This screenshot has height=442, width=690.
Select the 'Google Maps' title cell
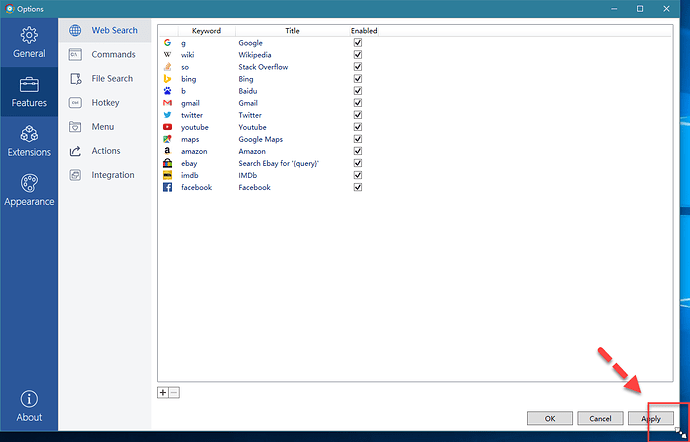[261, 139]
